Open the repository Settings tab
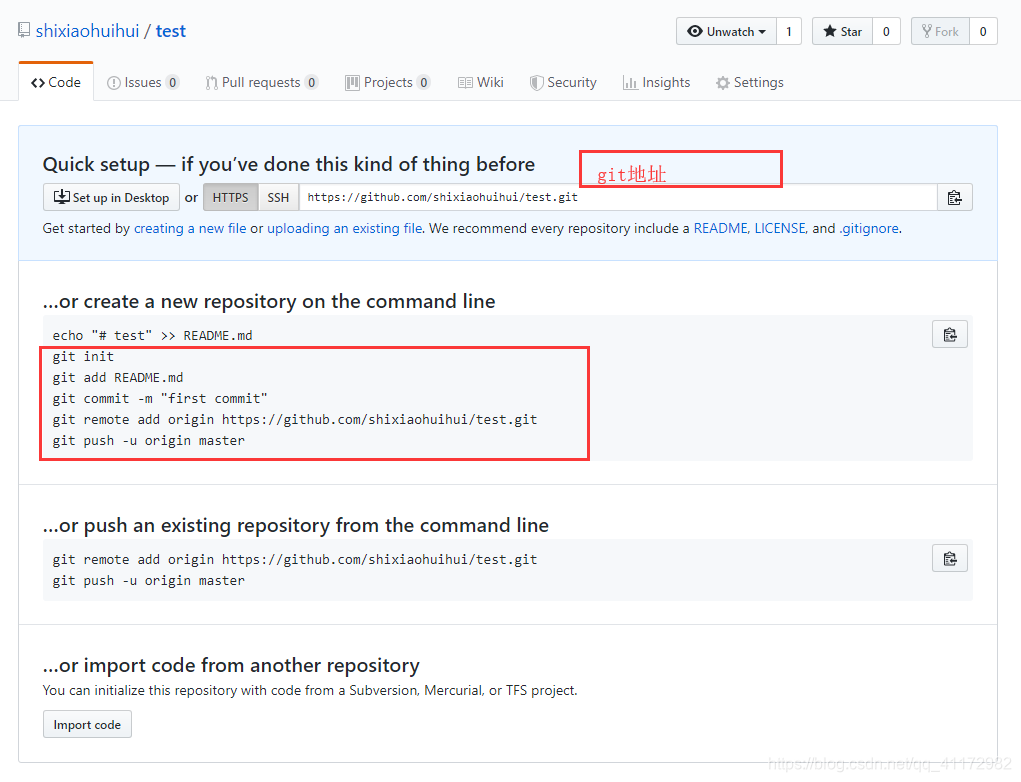This screenshot has width=1021, height=782. pos(749,83)
